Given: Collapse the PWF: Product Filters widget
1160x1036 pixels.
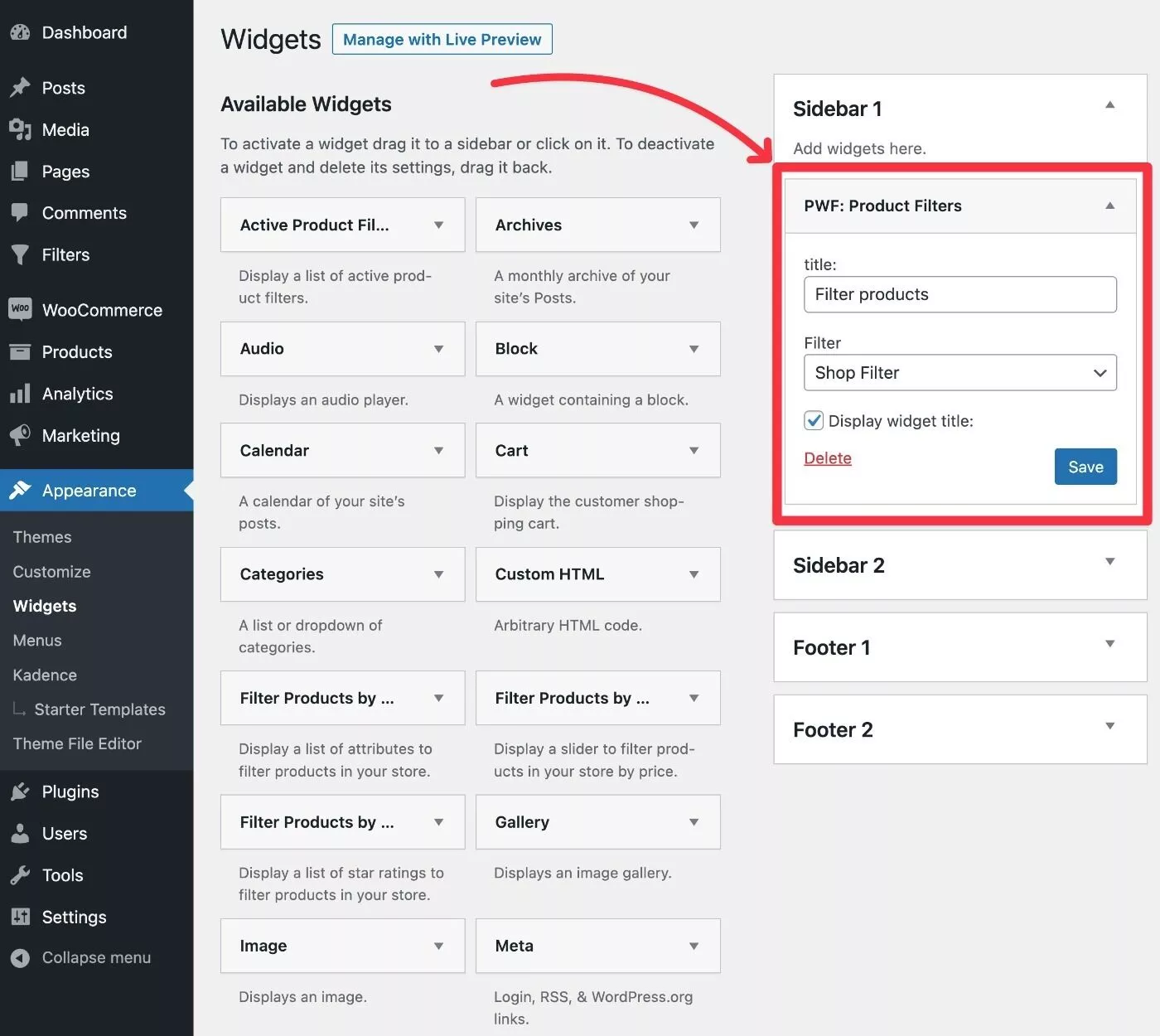Looking at the screenshot, I should [x=1109, y=206].
